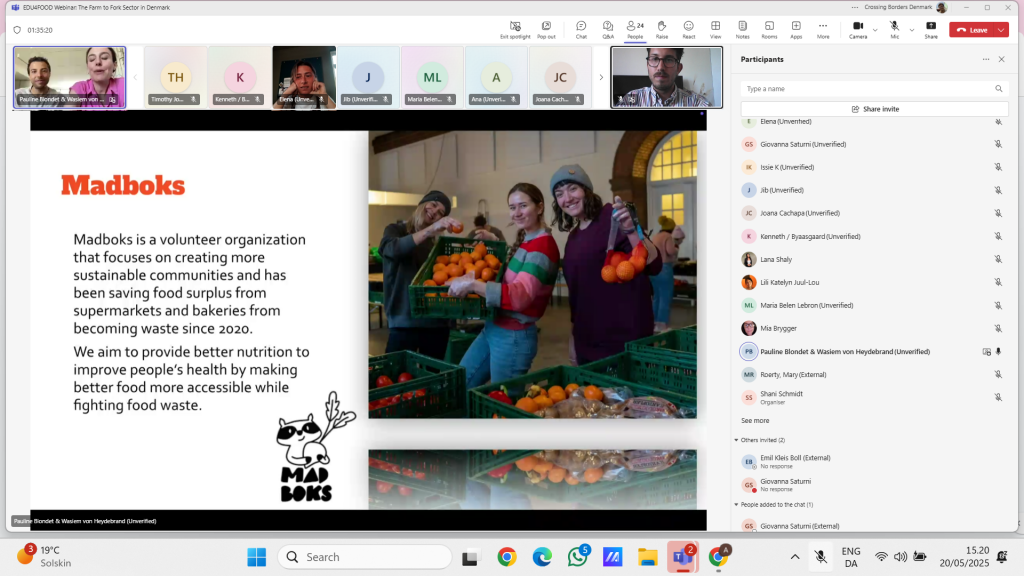The height and width of the screenshot is (576, 1024).
Task: Open the Q&A panel
Action: point(608,29)
